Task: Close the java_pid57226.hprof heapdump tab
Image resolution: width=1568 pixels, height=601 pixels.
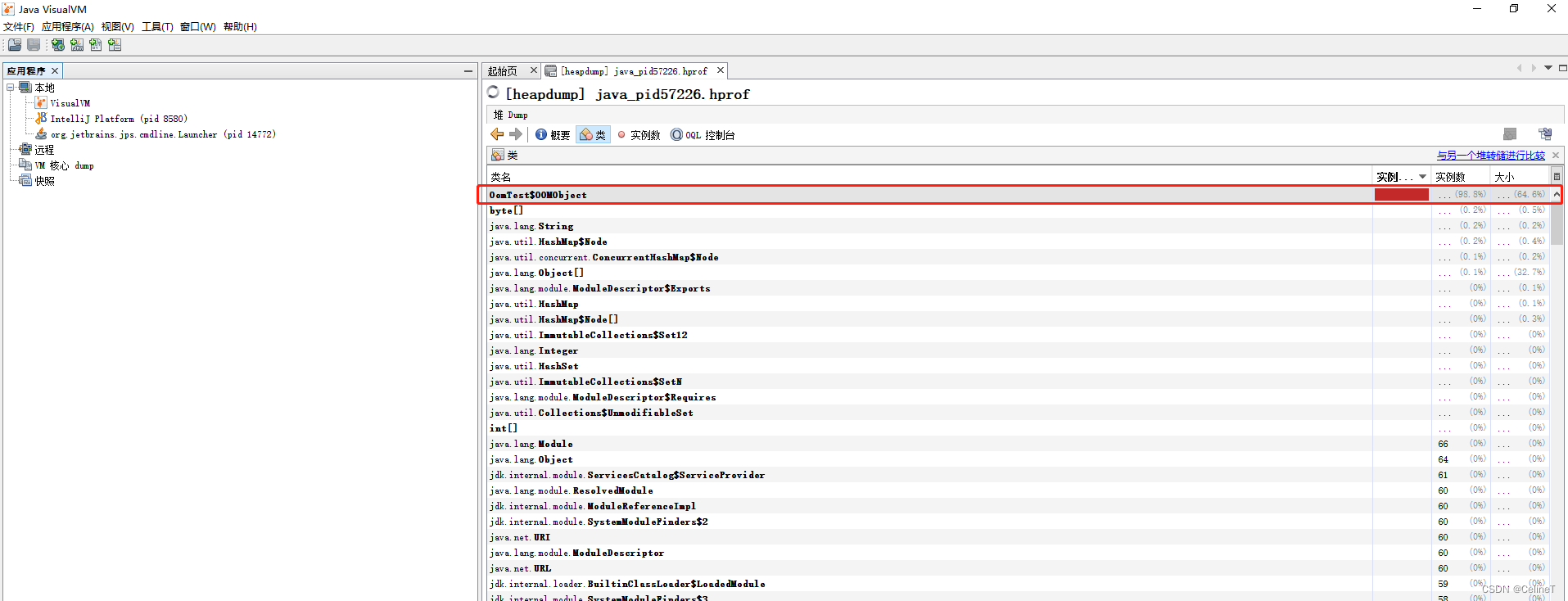Action: pos(721,70)
